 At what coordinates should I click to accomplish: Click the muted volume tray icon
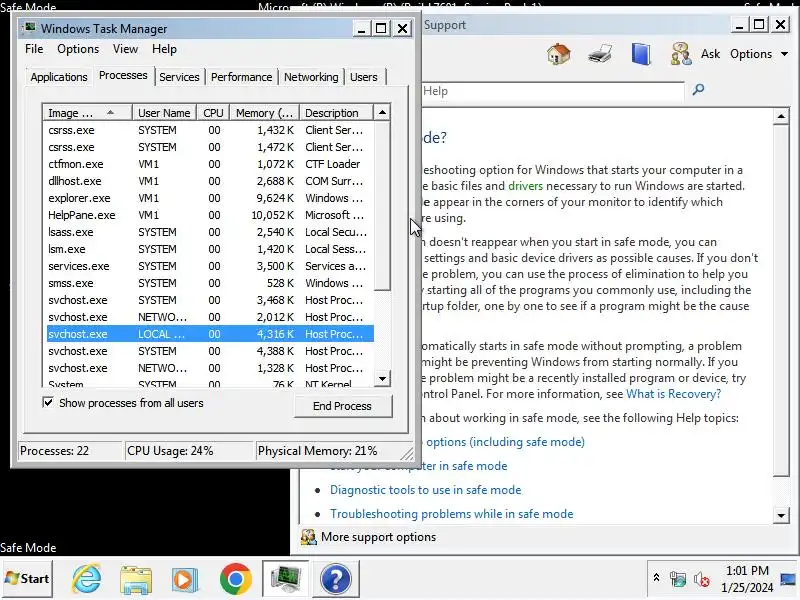702,580
